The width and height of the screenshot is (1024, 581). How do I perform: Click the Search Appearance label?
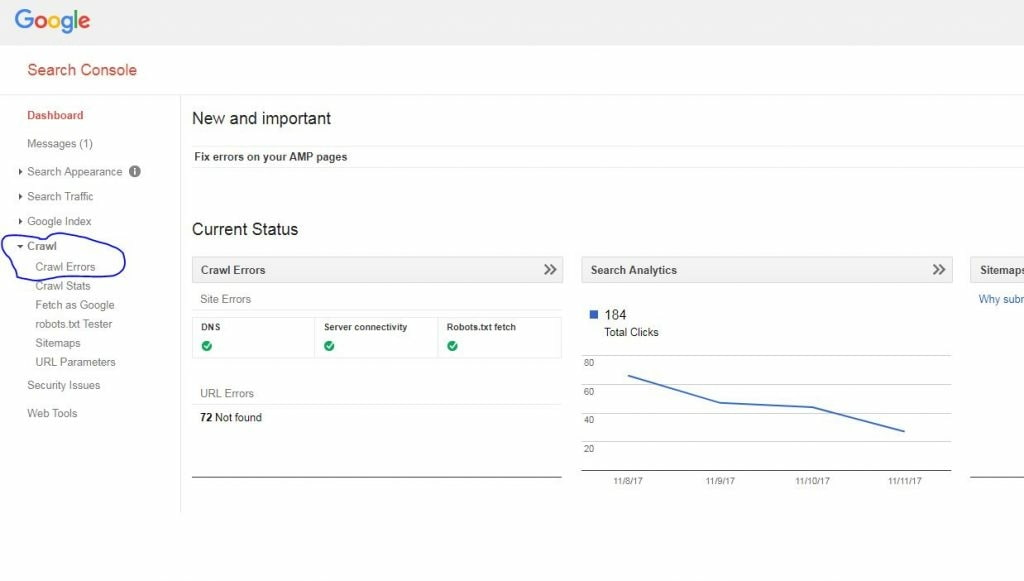(74, 172)
